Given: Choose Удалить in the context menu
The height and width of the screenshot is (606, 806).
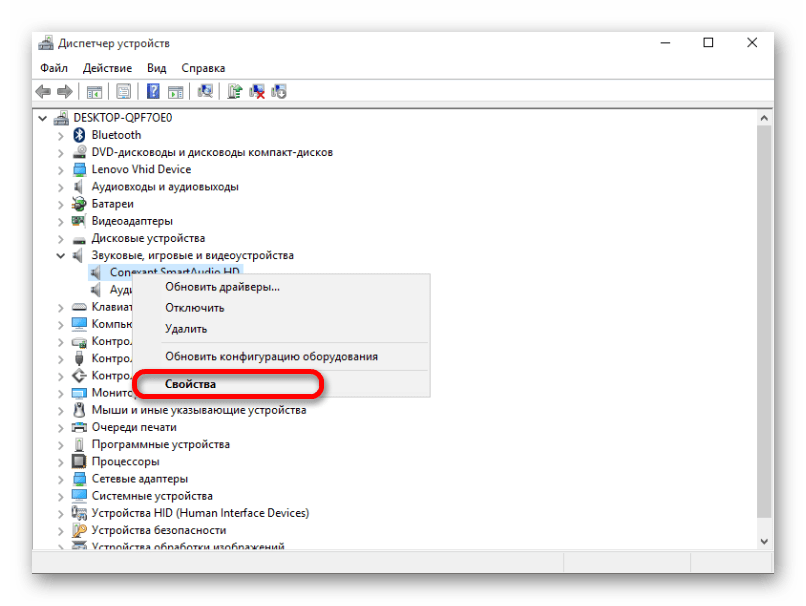Looking at the screenshot, I should pyautogui.click(x=281, y=329).
